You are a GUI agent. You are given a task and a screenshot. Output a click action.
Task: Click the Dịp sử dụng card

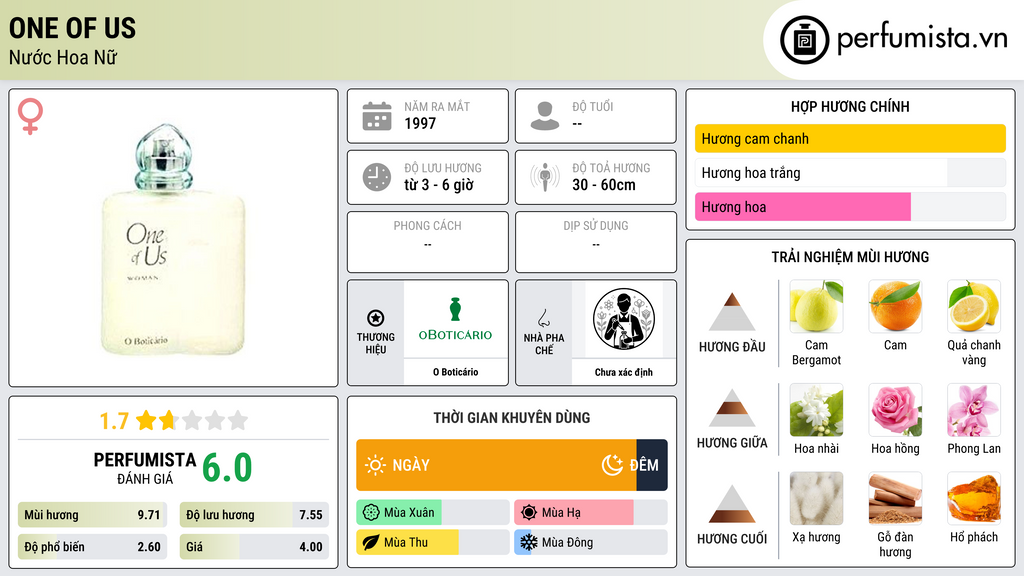[596, 242]
